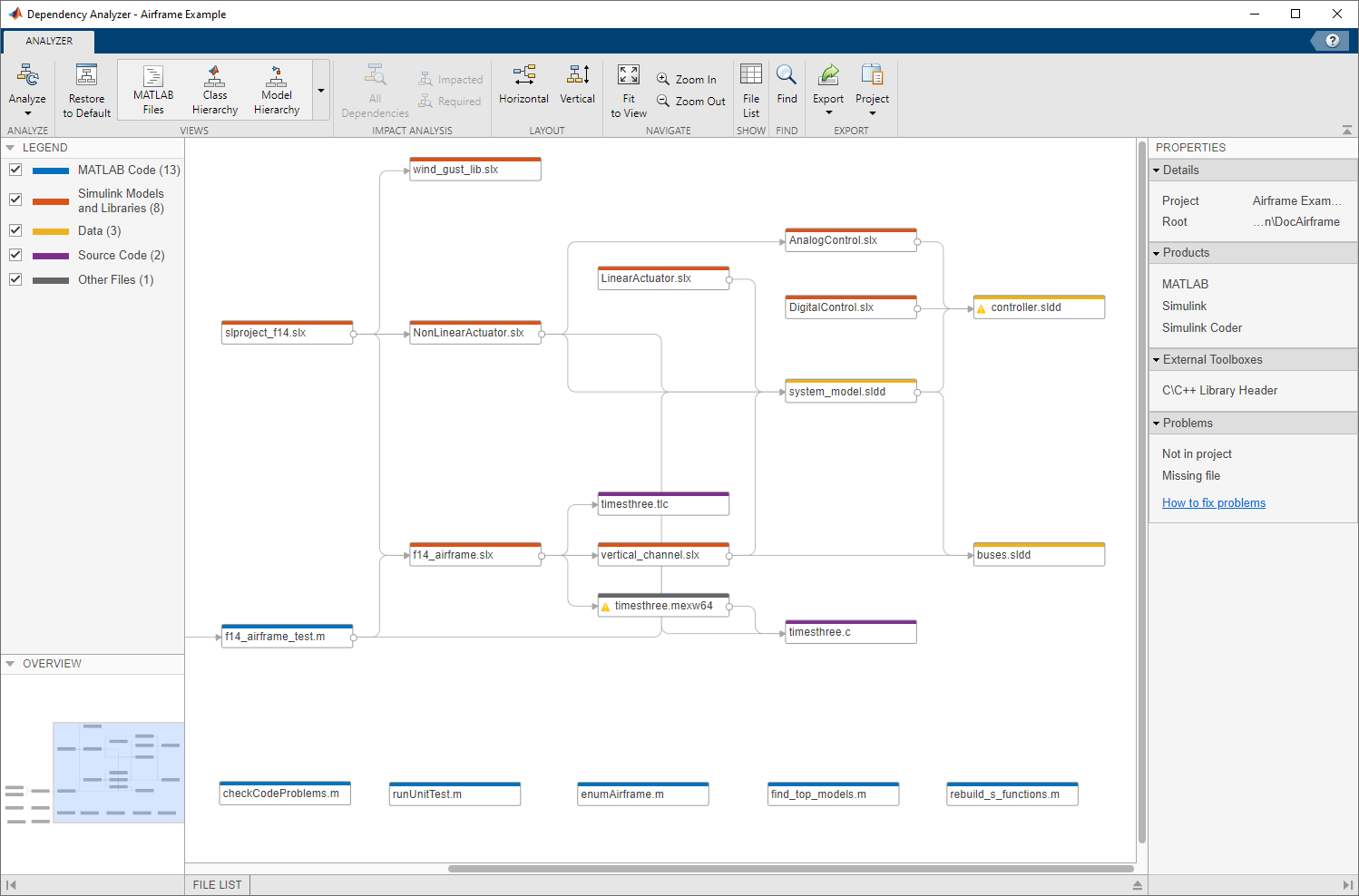The image size is (1359, 896).
Task: Select the vertical_channel.slx node
Action: pos(663,555)
